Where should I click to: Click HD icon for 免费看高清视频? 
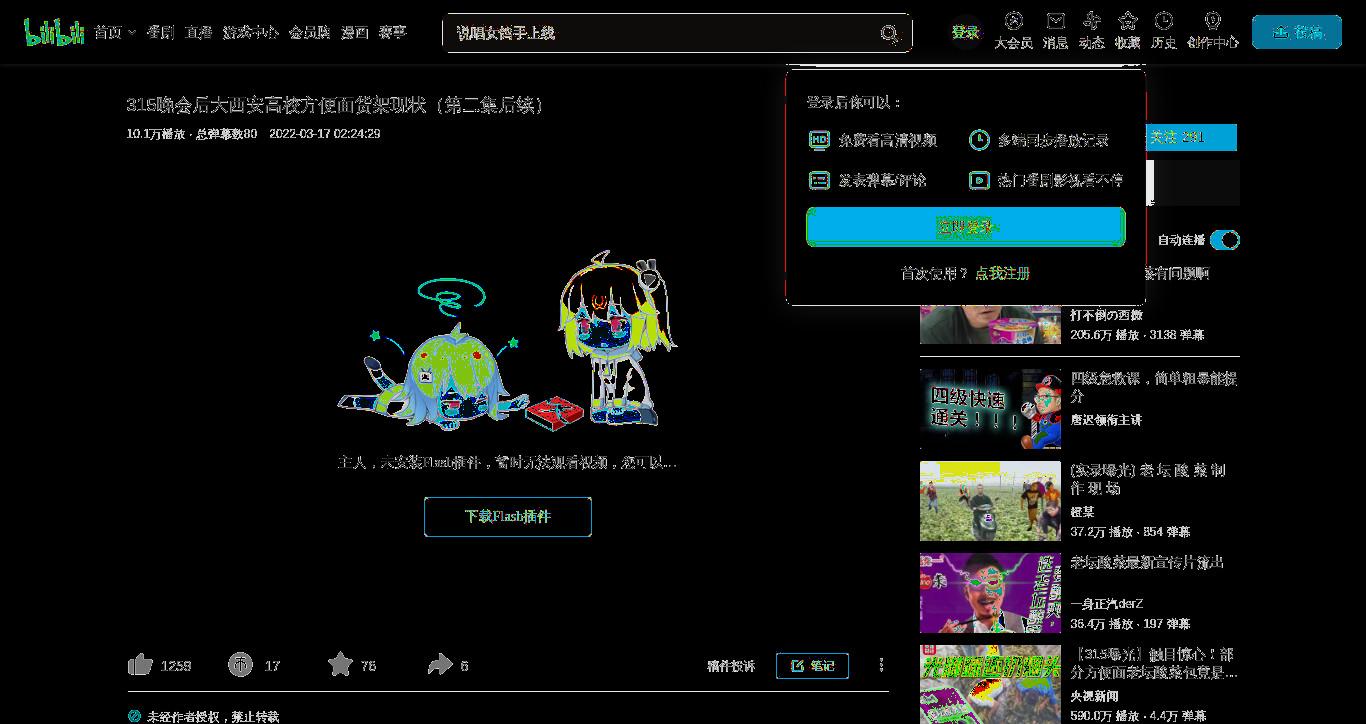[819, 140]
